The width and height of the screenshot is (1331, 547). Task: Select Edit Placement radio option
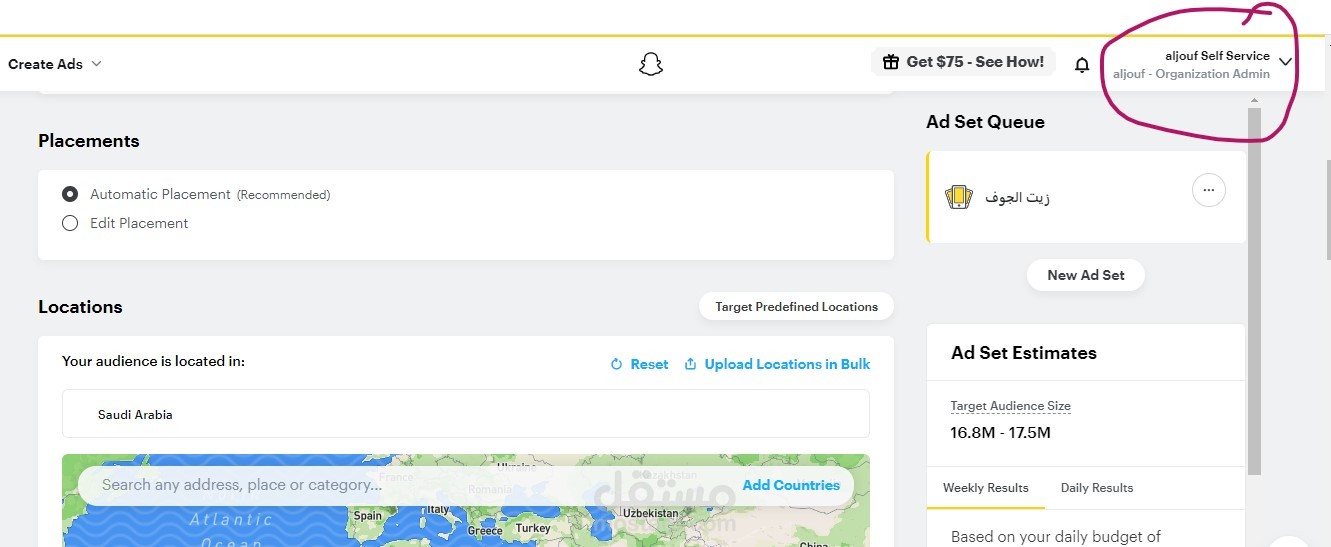click(70, 223)
